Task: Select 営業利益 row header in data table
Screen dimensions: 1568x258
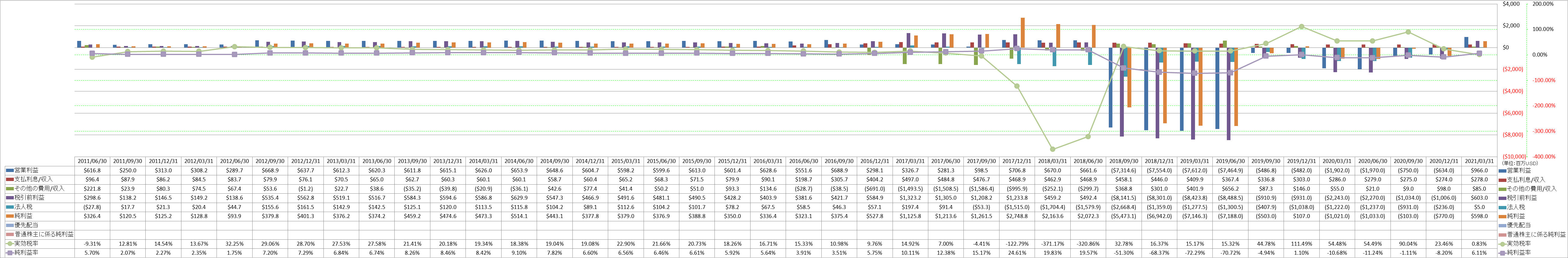Action: coord(26,171)
